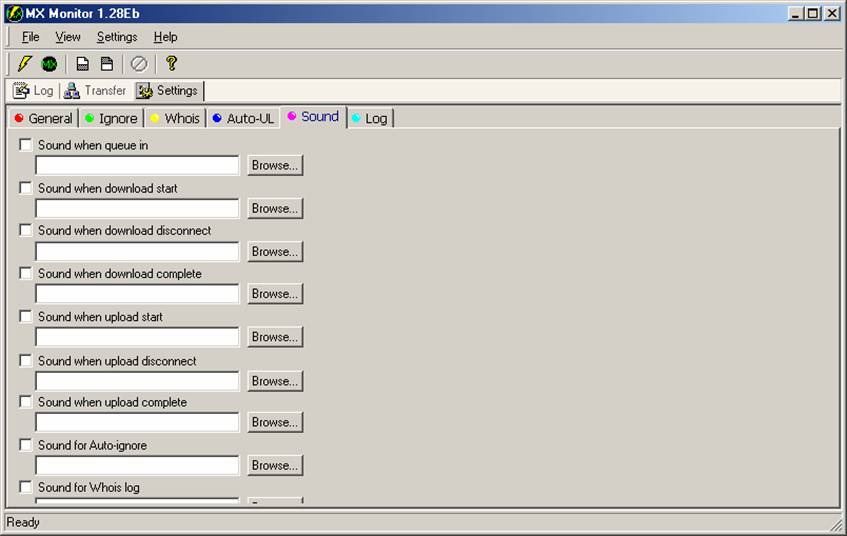Click the first document icon in toolbar
The image size is (847, 536).
coord(83,63)
